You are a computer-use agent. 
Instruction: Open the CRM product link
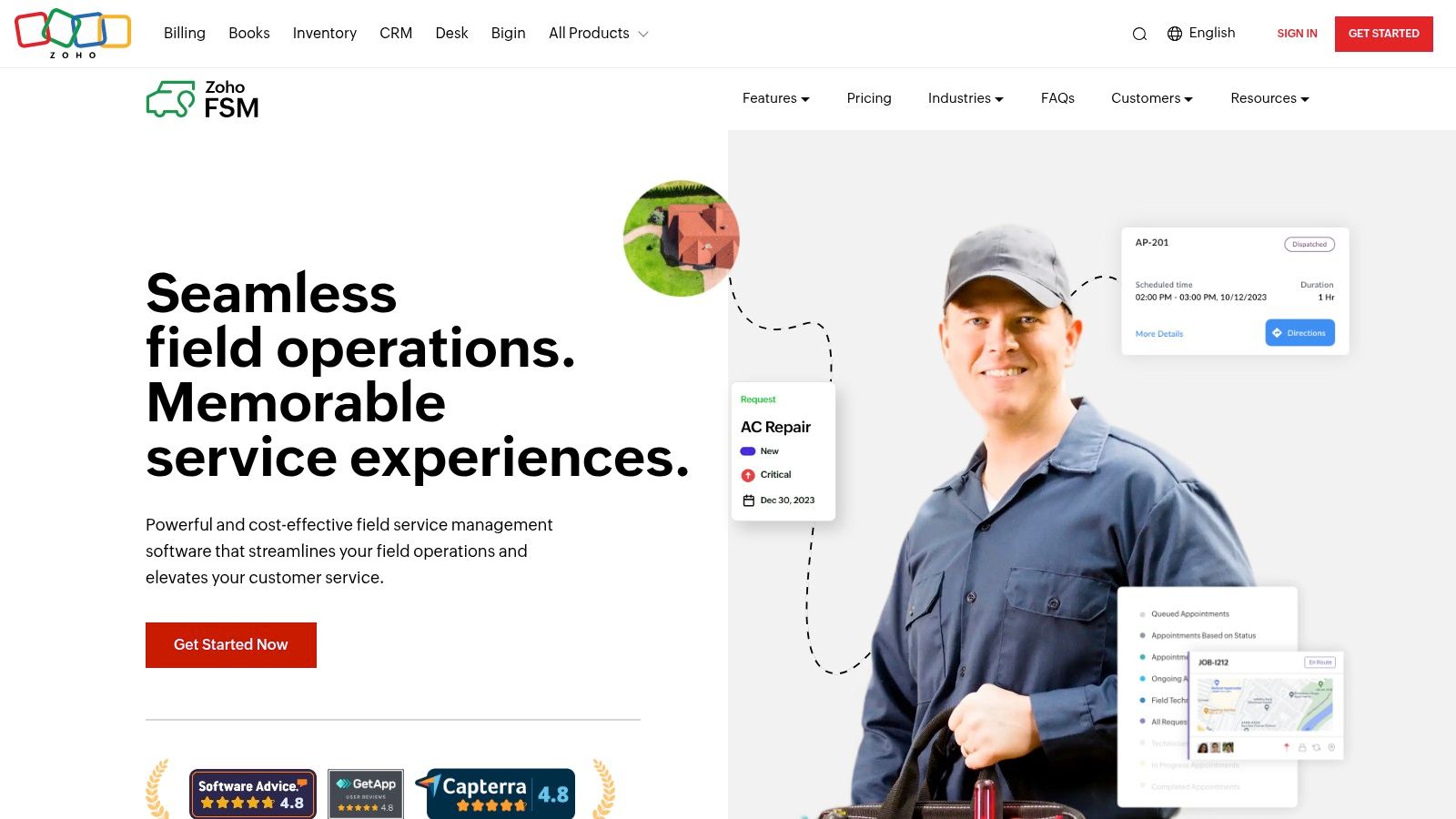[396, 34]
